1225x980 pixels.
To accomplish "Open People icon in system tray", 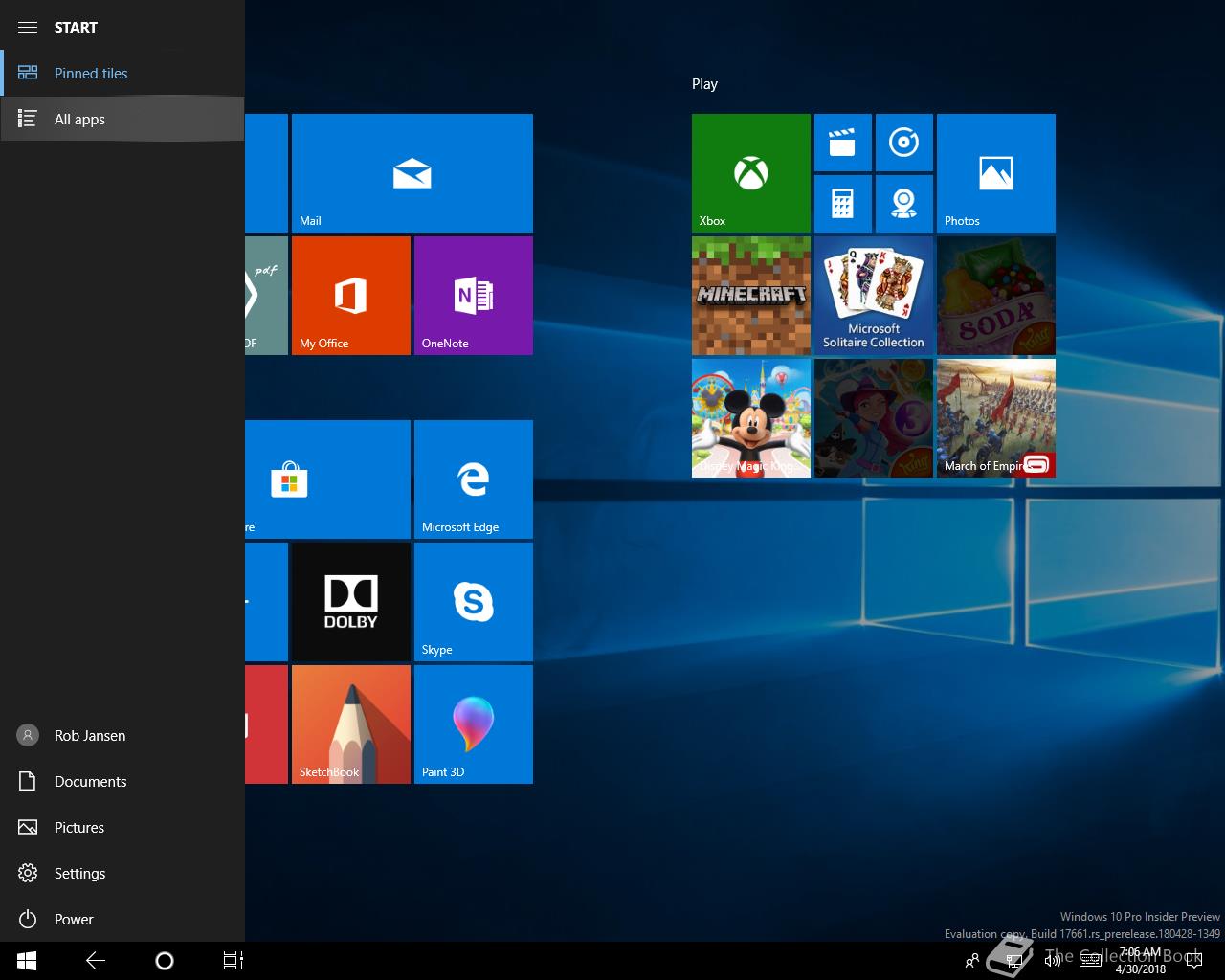I will coord(972,961).
